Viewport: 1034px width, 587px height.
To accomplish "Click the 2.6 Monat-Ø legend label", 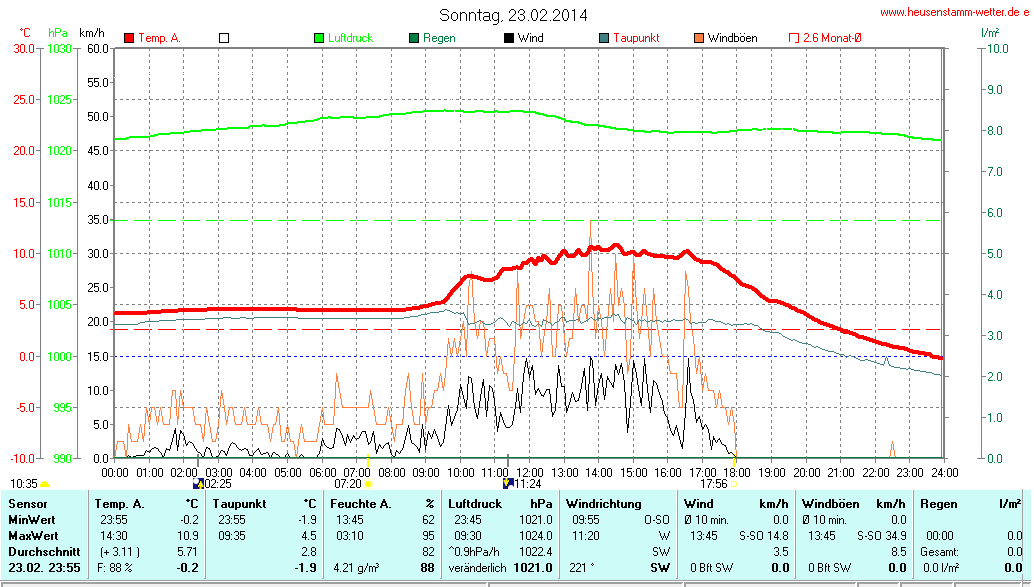I will tap(832, 38).
